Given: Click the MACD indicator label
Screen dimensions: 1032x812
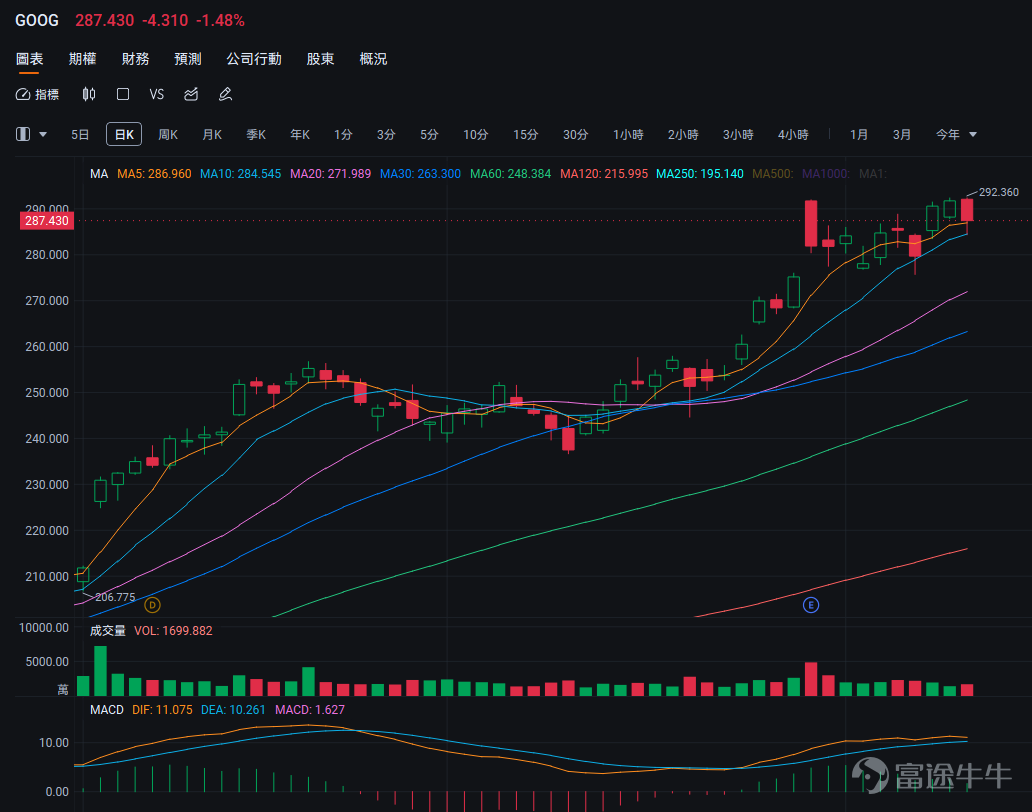Looking at the screenshot, I should pos(107,709).
